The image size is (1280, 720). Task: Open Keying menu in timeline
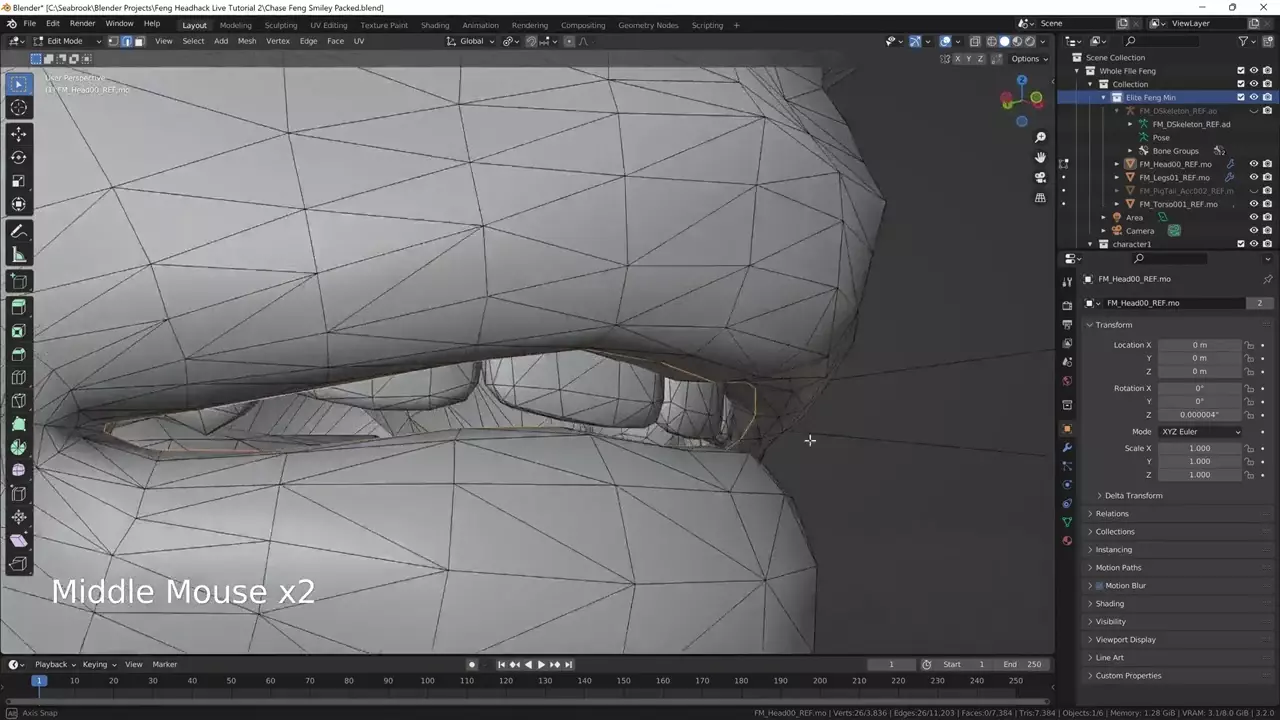[x=97, y=664]
